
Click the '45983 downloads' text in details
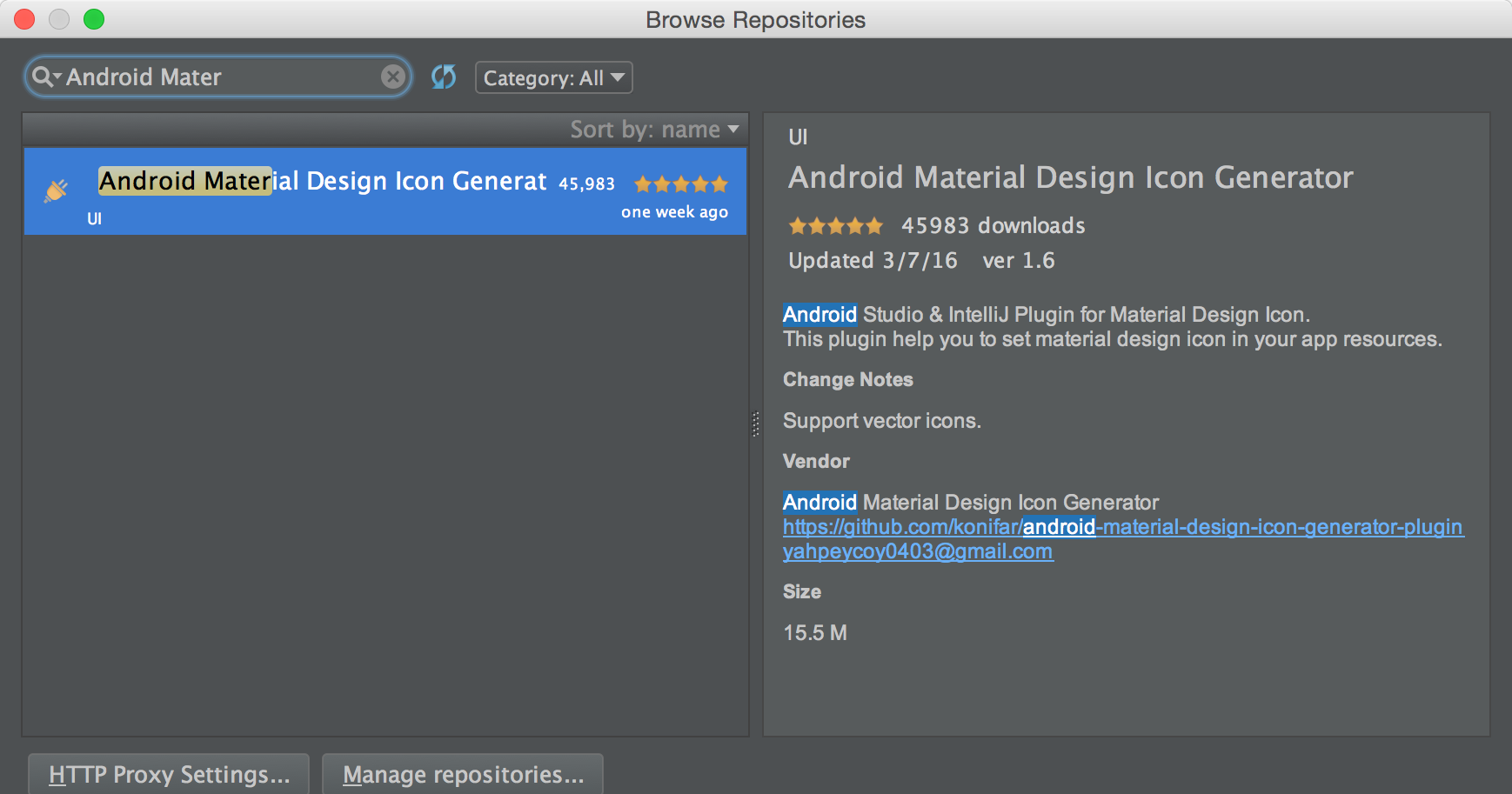coord(994,226)
